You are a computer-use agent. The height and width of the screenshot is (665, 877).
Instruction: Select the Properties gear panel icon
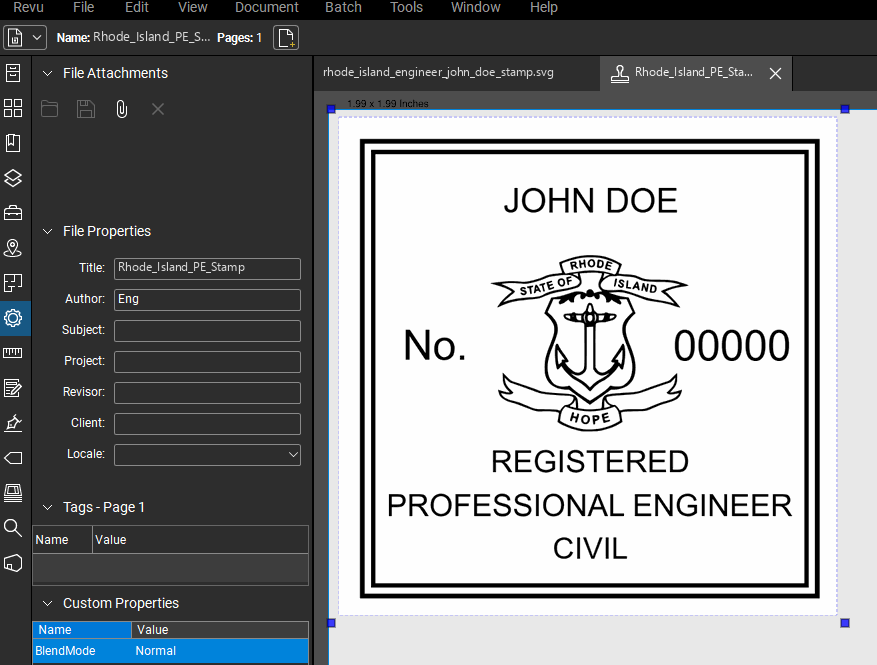(13, 318)
